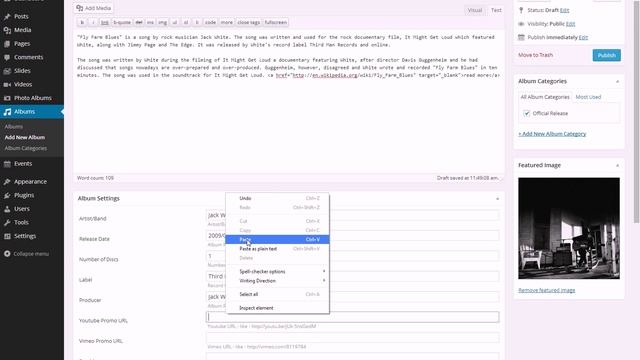Click the Media sidebar icon

pos(7,30)
